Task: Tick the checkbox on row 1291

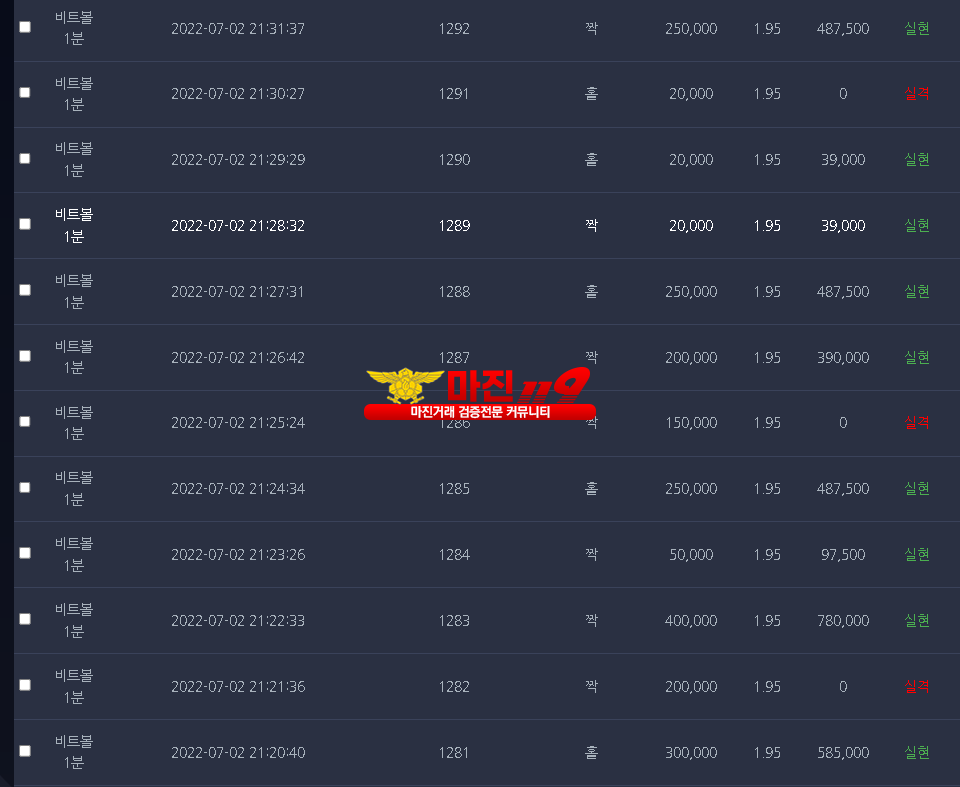Action: point(25,92)
